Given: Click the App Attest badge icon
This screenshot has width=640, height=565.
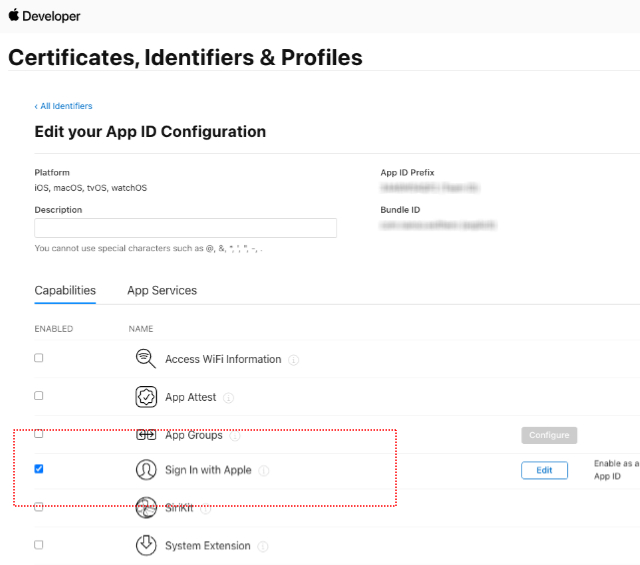Looking at the screenshot, I should (146, 397).
